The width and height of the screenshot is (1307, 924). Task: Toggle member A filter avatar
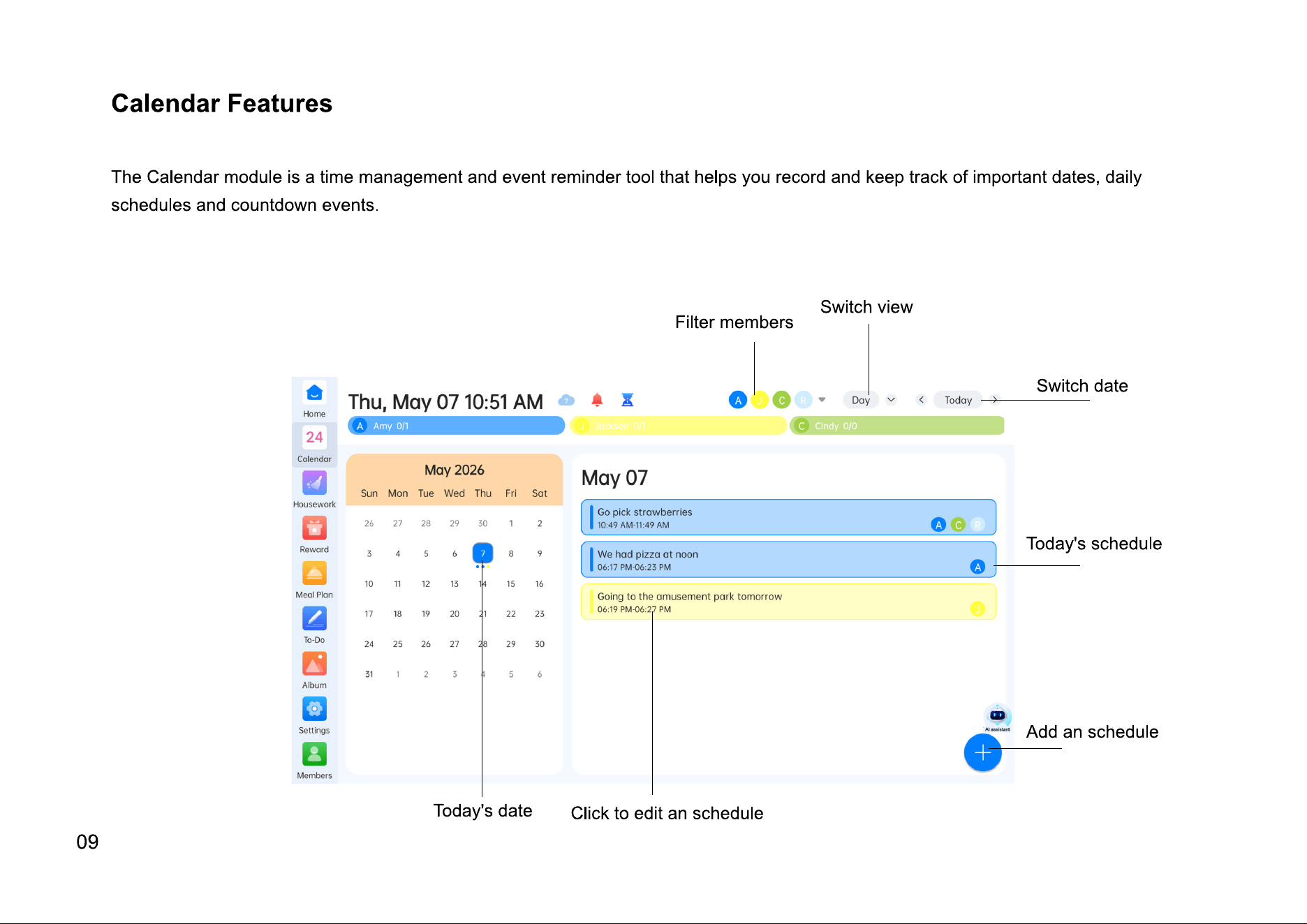pyautogui.click(x=738, y=400)
